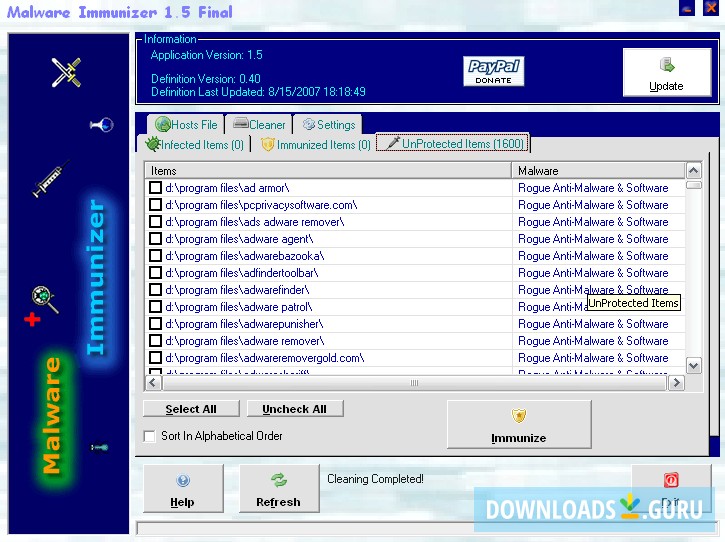This screenshot has height=542, width=725.
Task: Check the 'adware remover' folder checkbox
Action: click(x=156, y=341)
